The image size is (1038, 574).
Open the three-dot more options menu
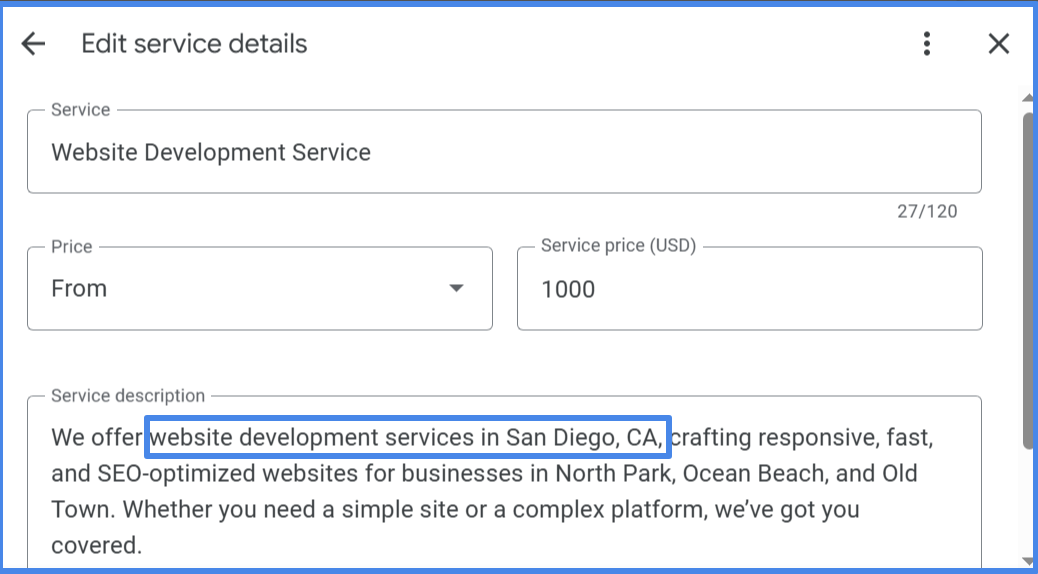[927, 44]
